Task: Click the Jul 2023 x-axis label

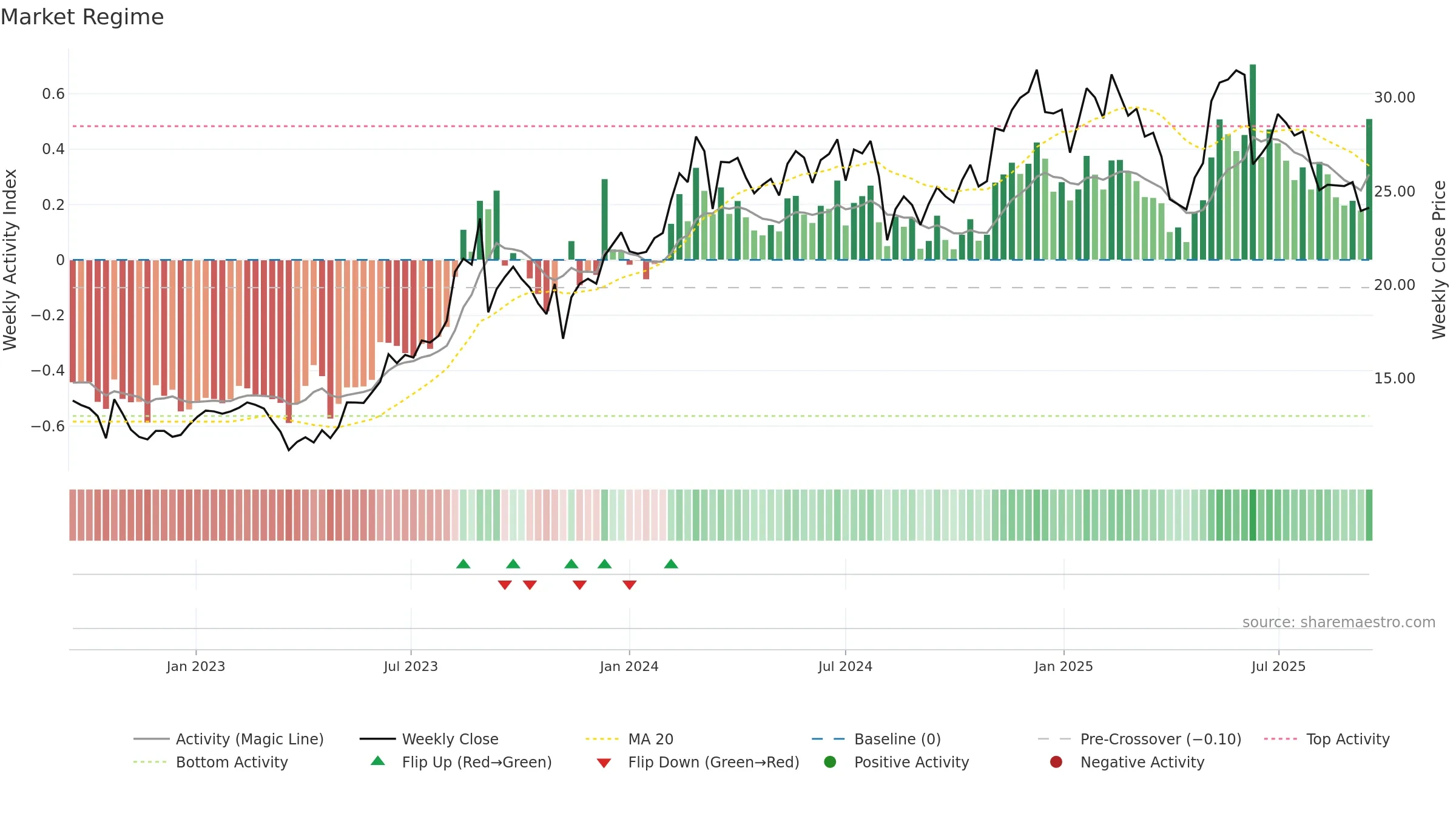Action: pyautogui.click(x=411, y=666)
